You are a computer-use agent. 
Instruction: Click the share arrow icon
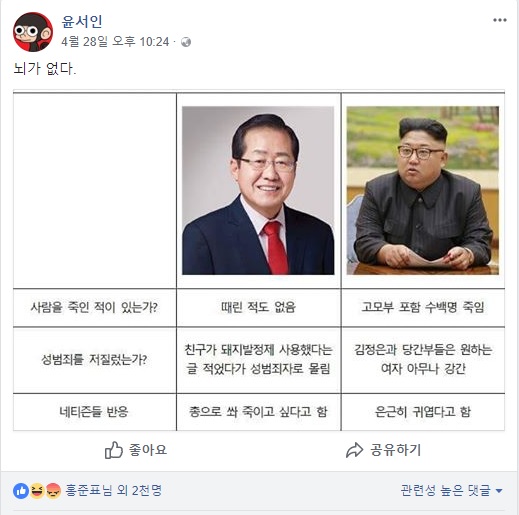pos(354,450)
